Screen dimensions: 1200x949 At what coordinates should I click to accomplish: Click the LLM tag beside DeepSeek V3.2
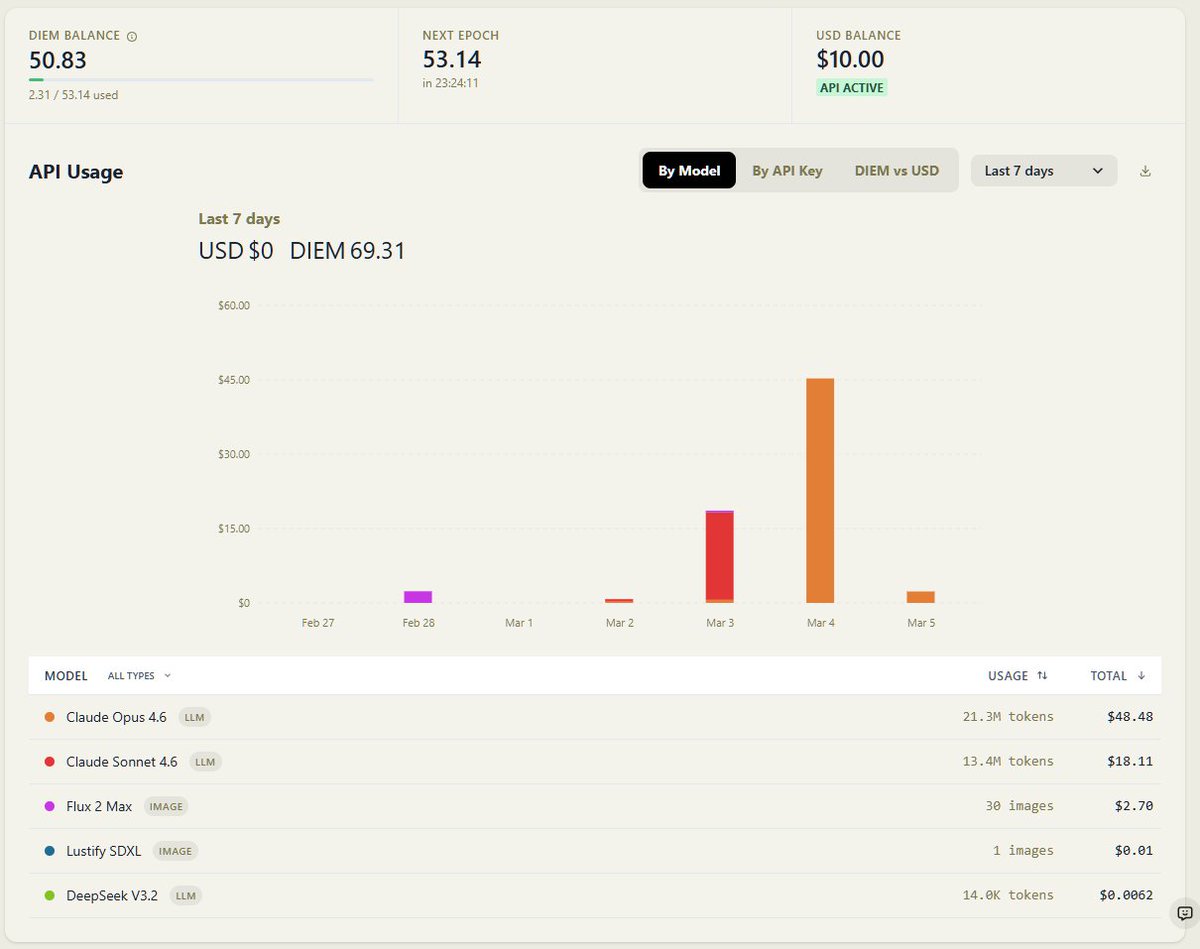(186, 895)
